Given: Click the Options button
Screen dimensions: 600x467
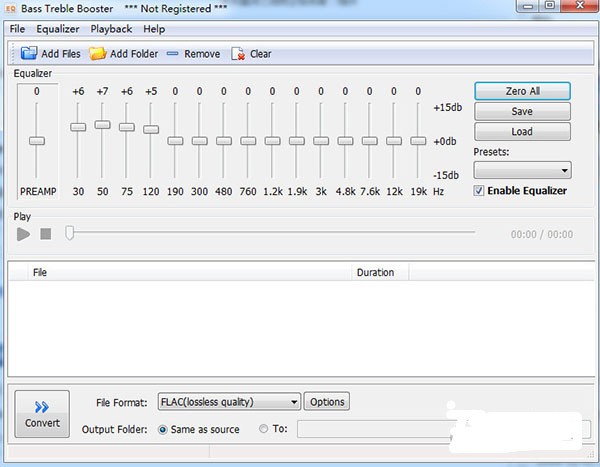Looking at the screenshot, I should 327,402.
